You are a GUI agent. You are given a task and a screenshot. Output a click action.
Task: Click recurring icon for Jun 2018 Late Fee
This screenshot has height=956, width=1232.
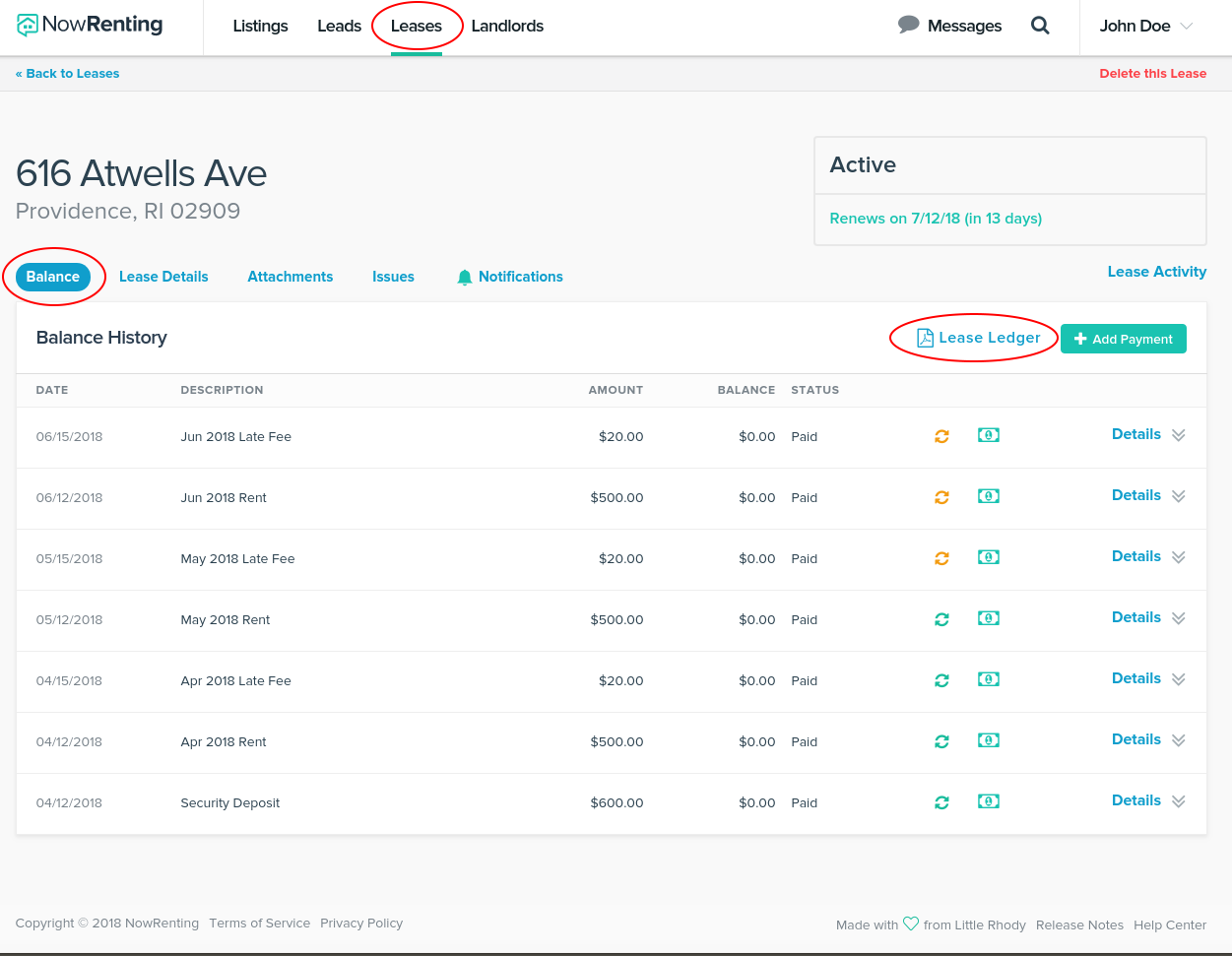[941, 436]
